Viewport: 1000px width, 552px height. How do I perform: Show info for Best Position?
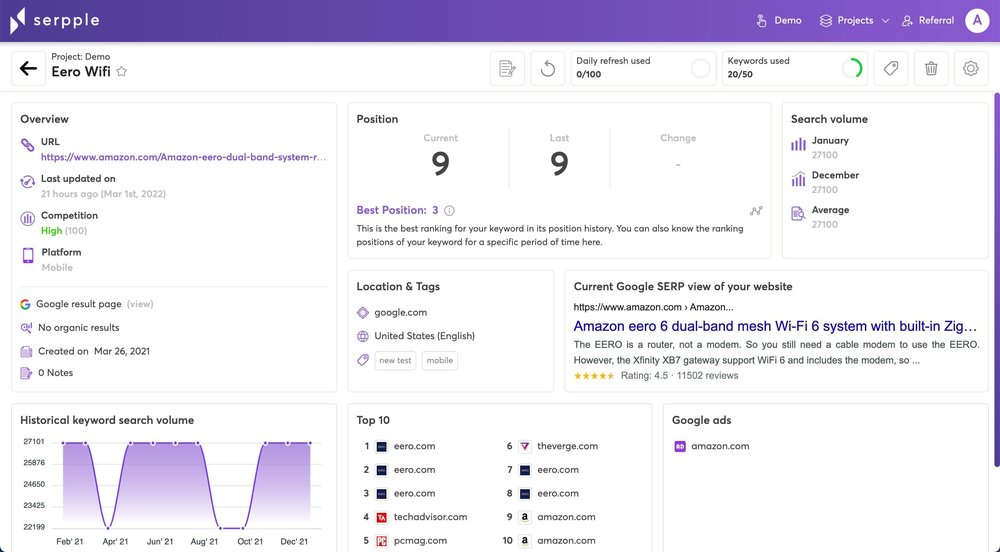449,210
